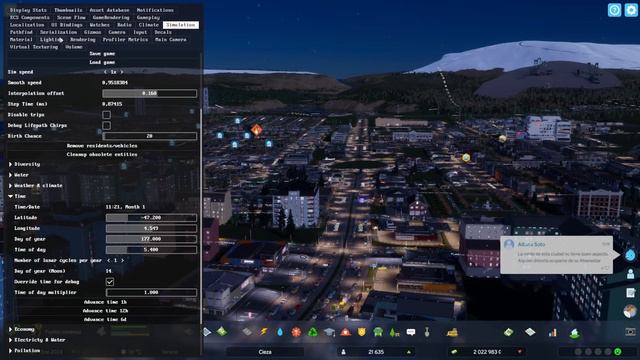Open the Transportation bus icon
Screen dimensions: 640x360
(378, 332)
